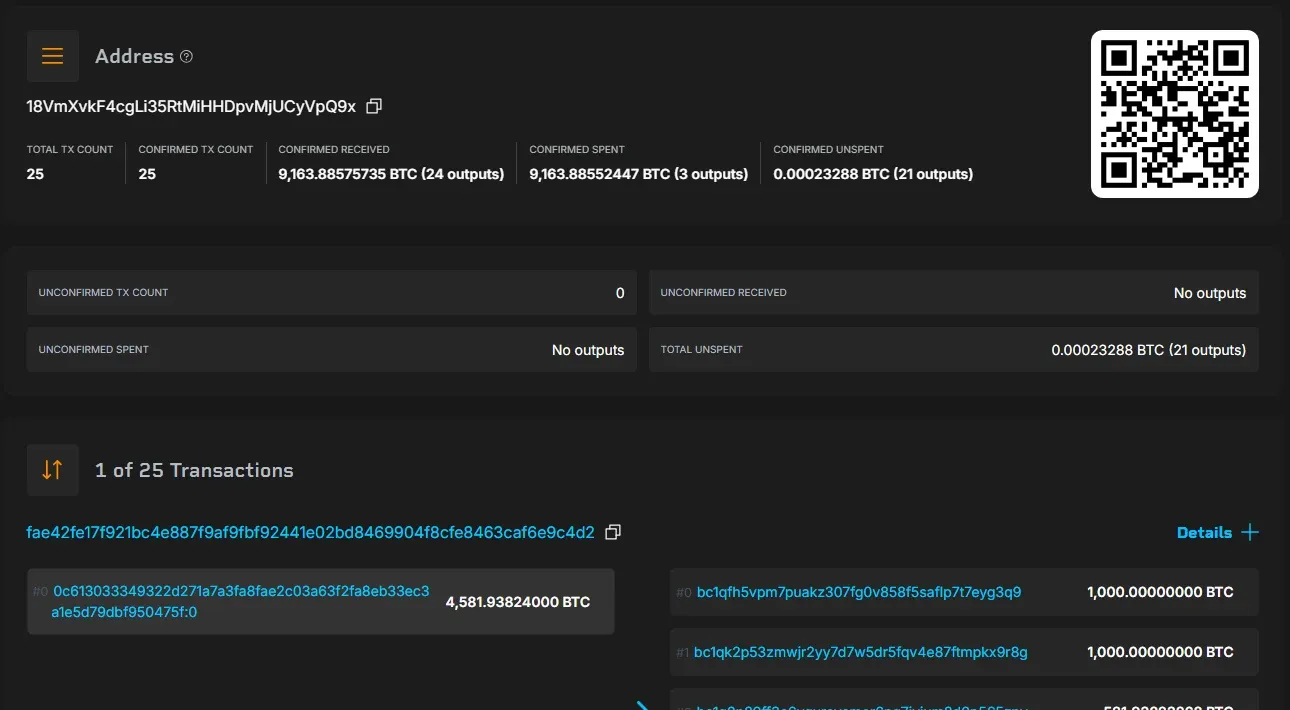Click the UNCONFIRMED SPENT label
1290x710 pixels.
pyautogui.click(x=93, y=350)
